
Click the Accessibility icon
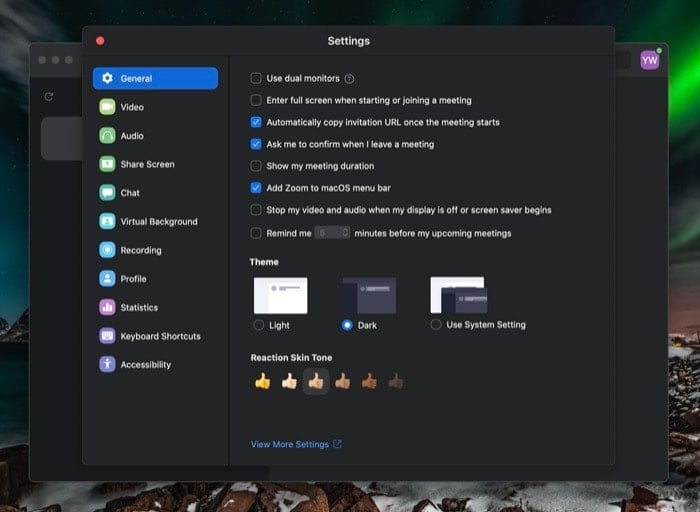coord(107,364)
